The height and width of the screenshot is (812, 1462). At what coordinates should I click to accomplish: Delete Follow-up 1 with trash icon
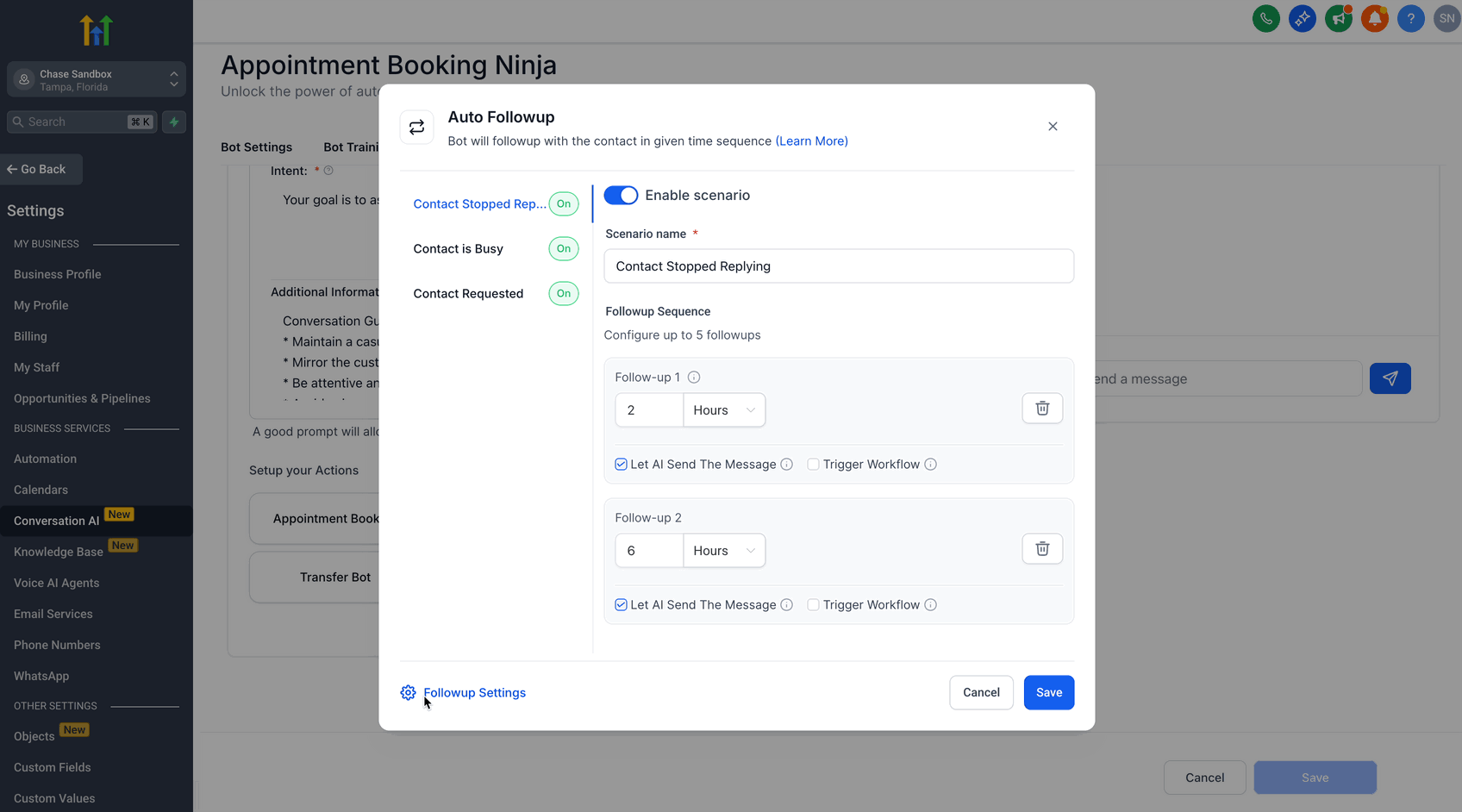click(1042, 409)
